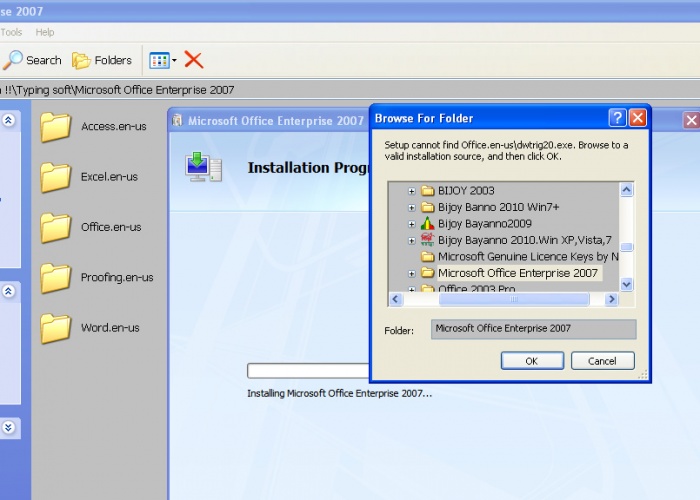700x500 pixels.
Task: Click the Cancel button
Action: click(x=603, y=361)
